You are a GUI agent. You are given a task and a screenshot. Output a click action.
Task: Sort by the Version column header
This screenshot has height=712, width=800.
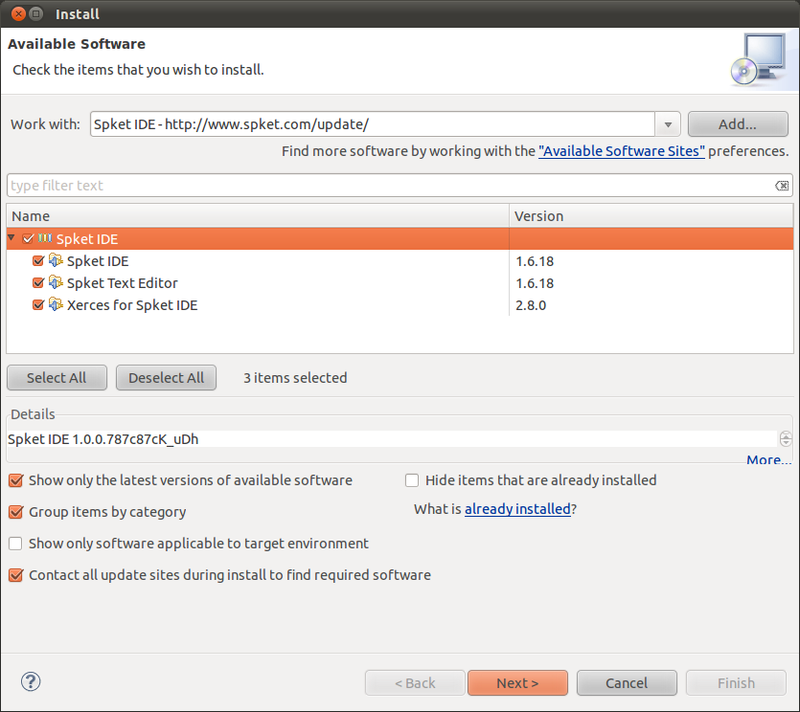(651, 216)
